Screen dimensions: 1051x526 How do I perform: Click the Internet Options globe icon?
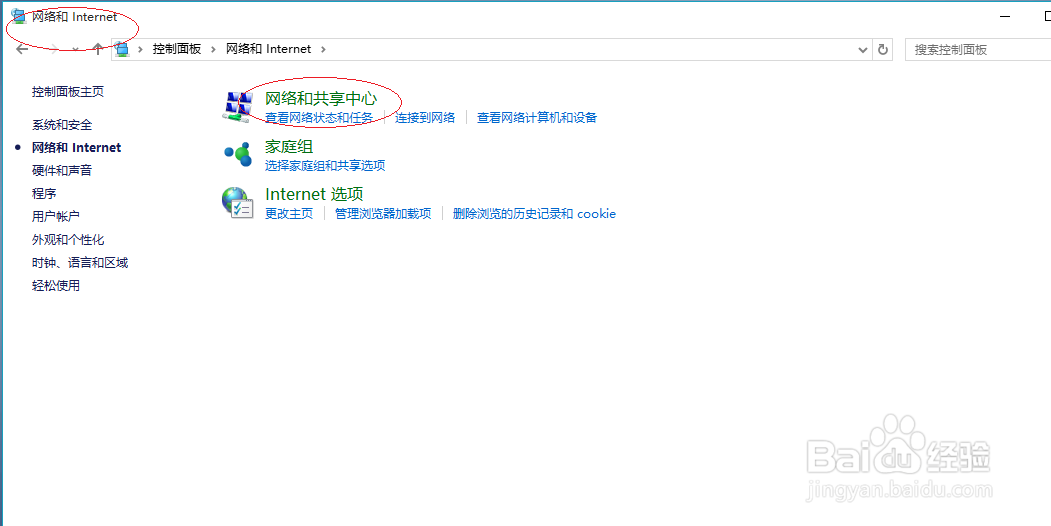[x=237, y=202]
